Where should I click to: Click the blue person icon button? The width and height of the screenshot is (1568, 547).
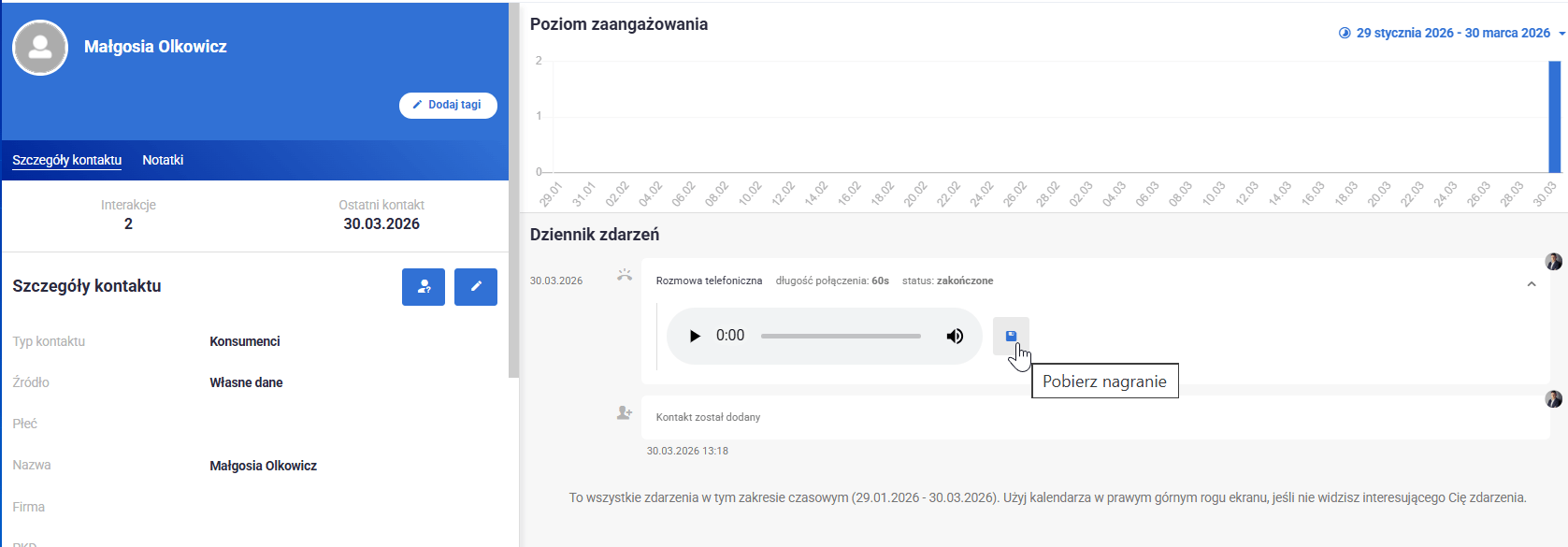click(424, 287)
